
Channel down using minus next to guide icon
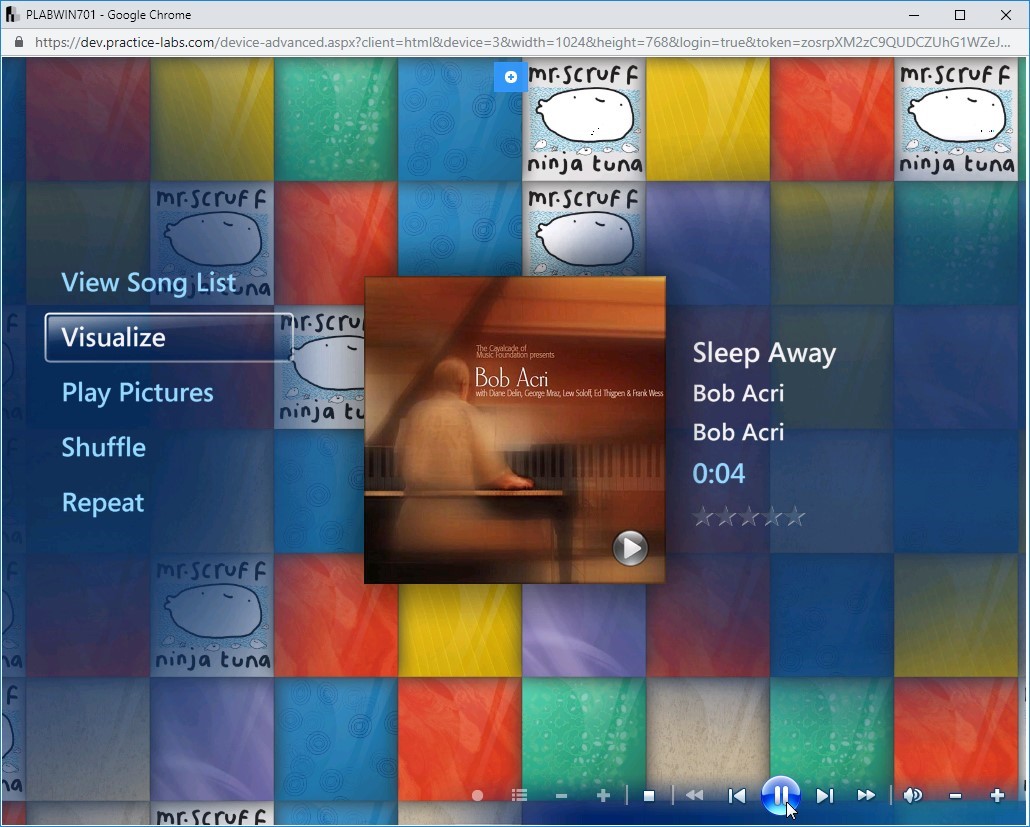(561, 795)
